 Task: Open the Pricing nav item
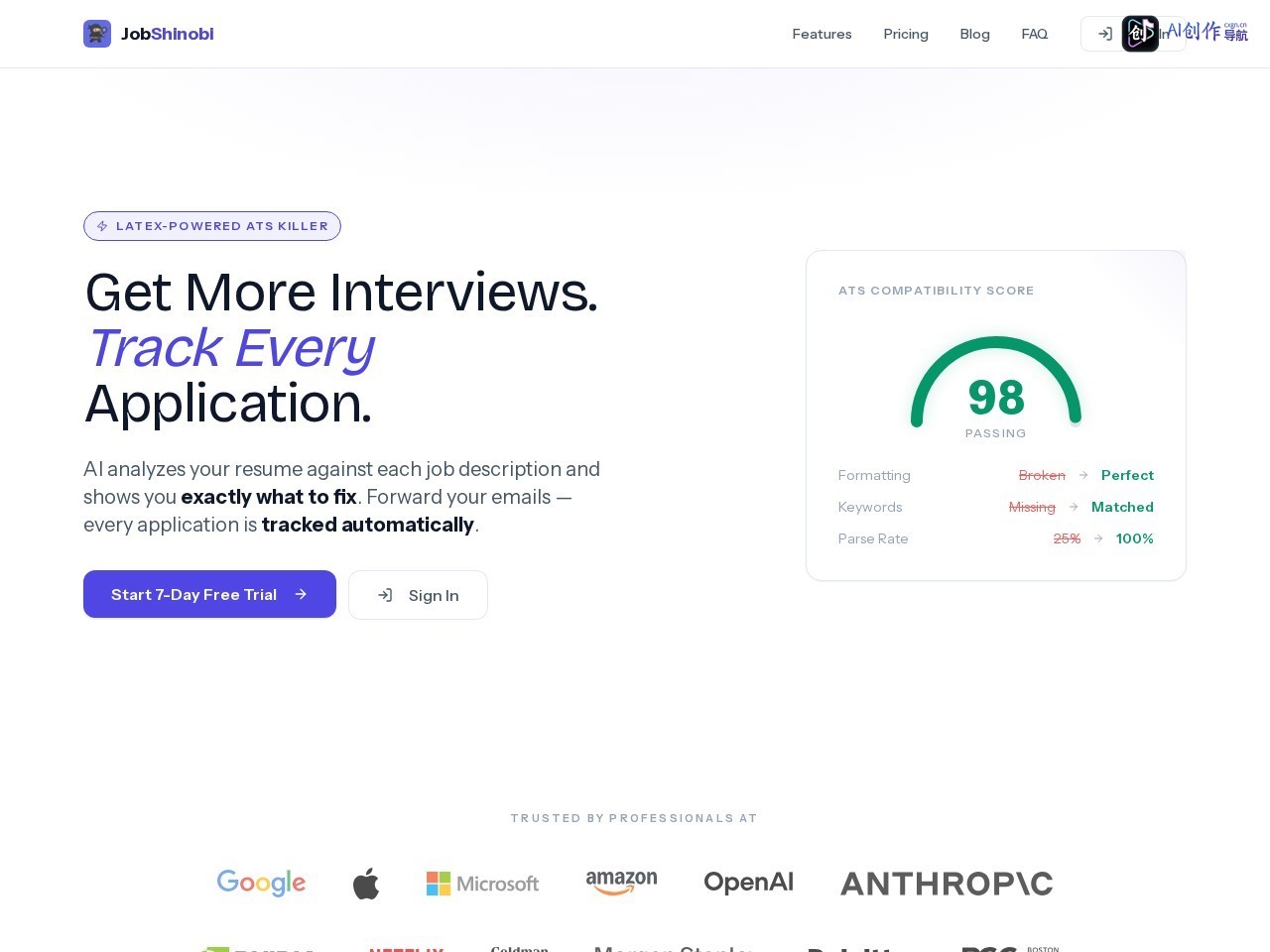(x=906, y=34)
